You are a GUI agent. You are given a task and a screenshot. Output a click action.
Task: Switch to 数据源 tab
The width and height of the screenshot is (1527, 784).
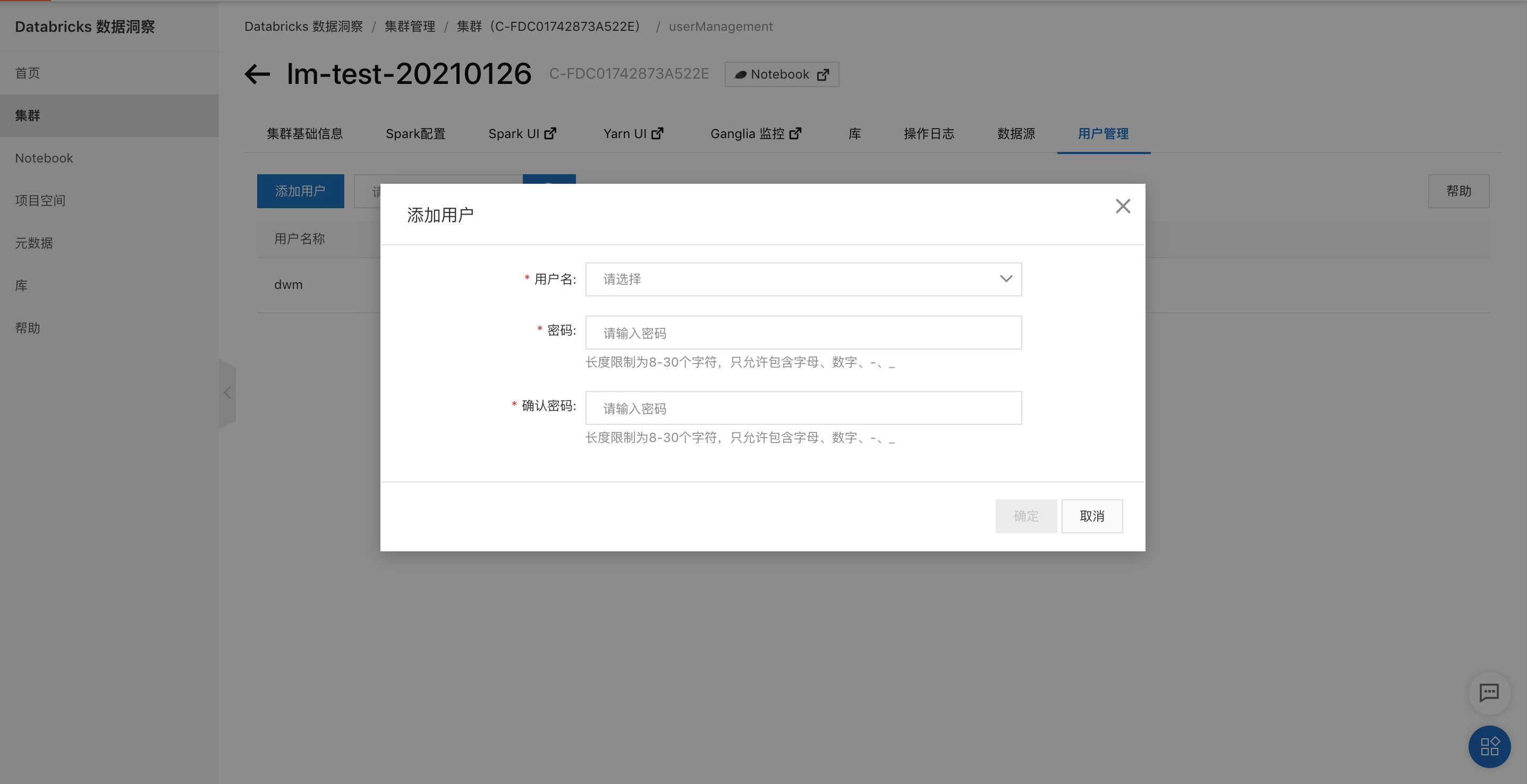click(1016, 134)
